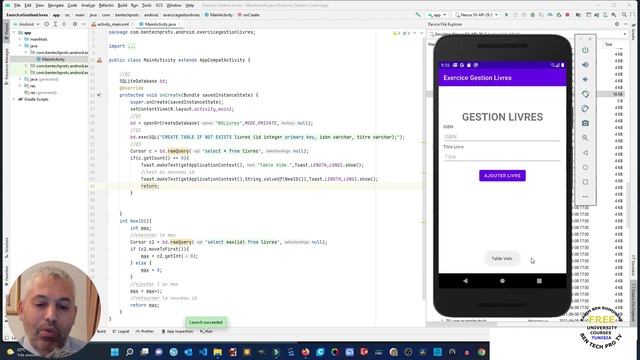The width and height of the screenshot is (640, 360).
Task: Click the MainActivity breadcrumb
Action: [218, 15]
